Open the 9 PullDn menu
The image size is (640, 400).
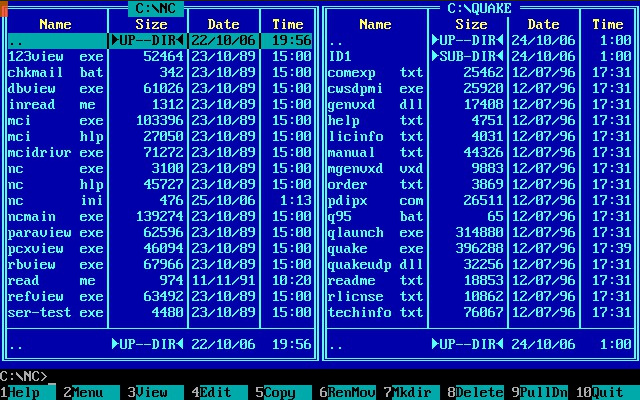pos(535,393)
